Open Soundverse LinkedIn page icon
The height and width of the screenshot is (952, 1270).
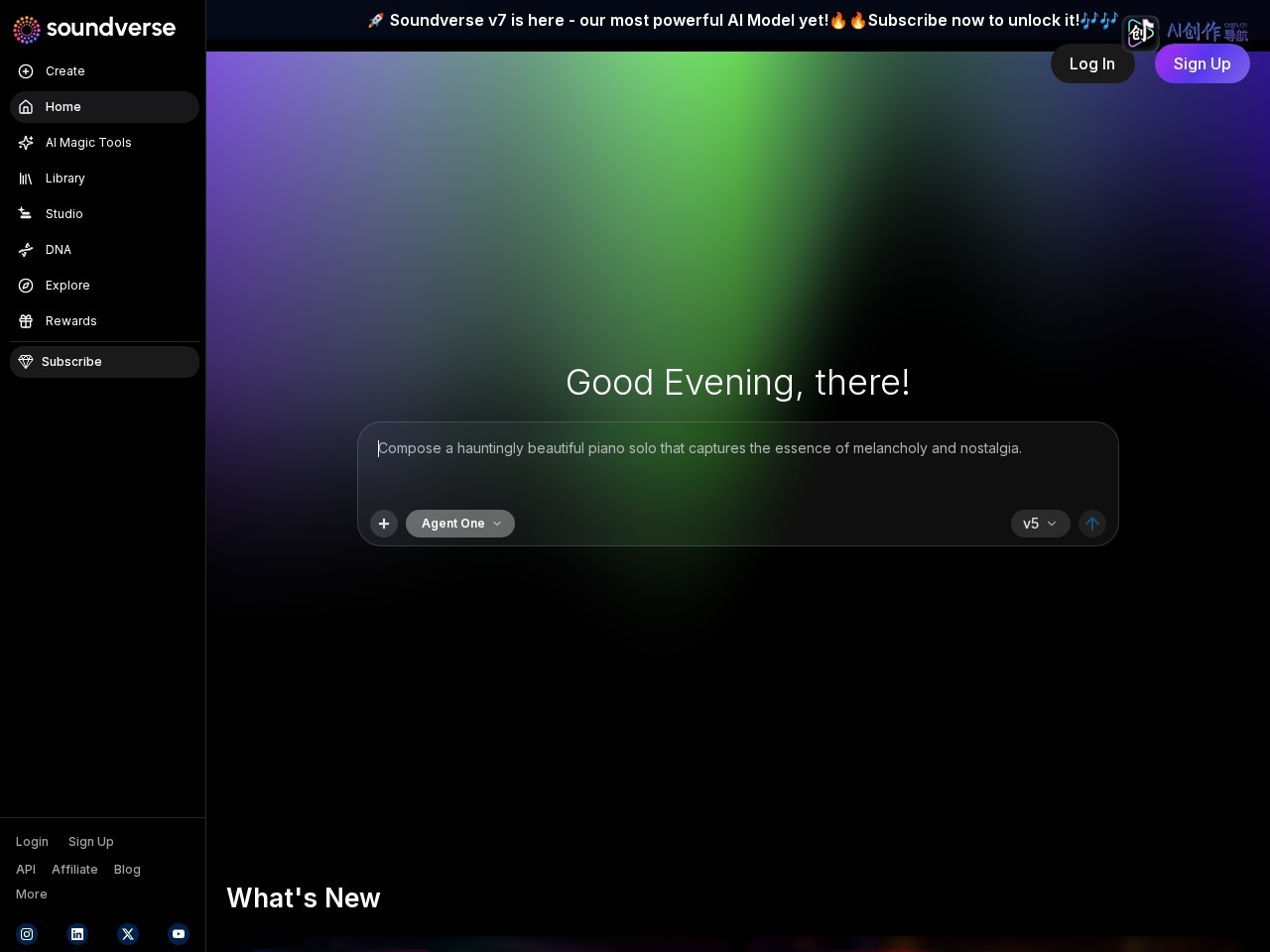click(x=77, y=934)
